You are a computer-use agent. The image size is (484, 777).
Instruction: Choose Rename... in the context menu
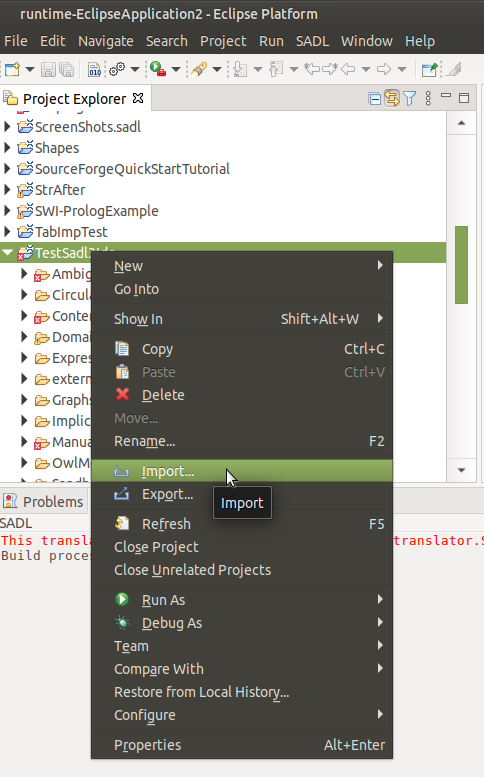242,441
